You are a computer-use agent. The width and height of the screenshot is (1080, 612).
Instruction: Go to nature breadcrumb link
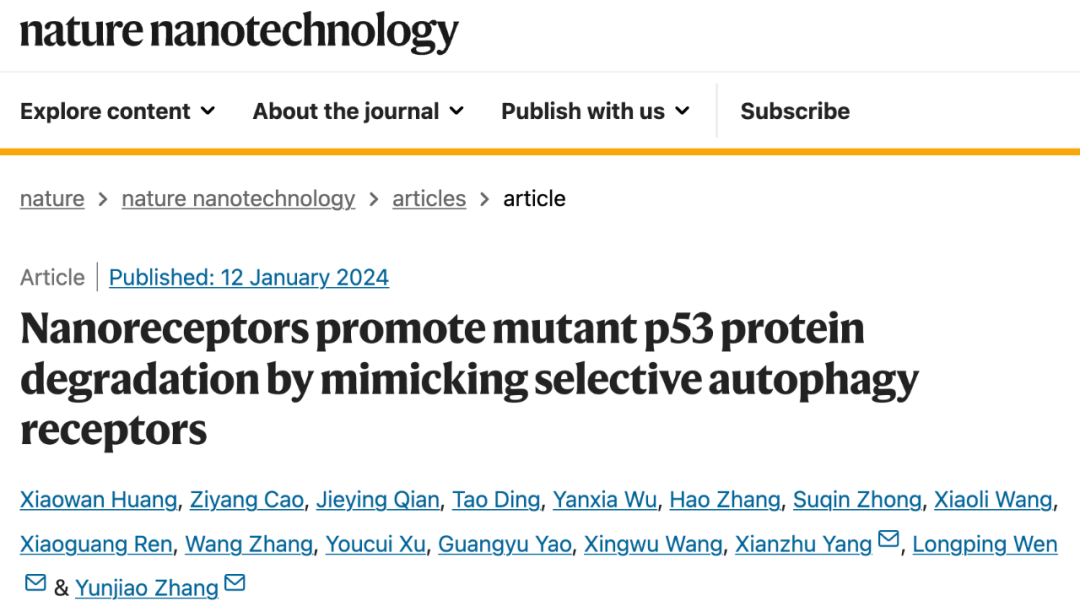click(x=52, y=199)
